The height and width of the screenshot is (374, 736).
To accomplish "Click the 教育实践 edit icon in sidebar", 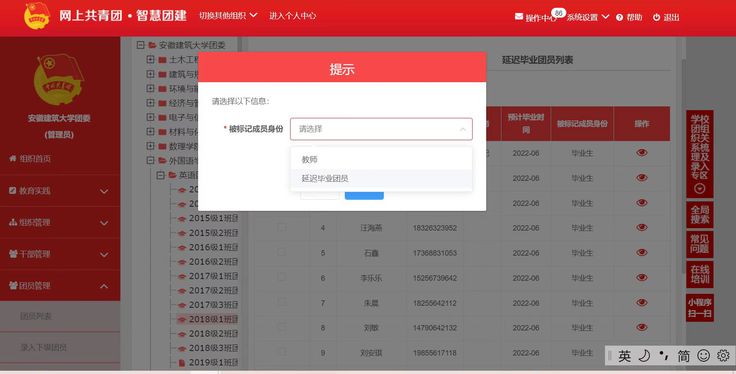I will point(13,191).
